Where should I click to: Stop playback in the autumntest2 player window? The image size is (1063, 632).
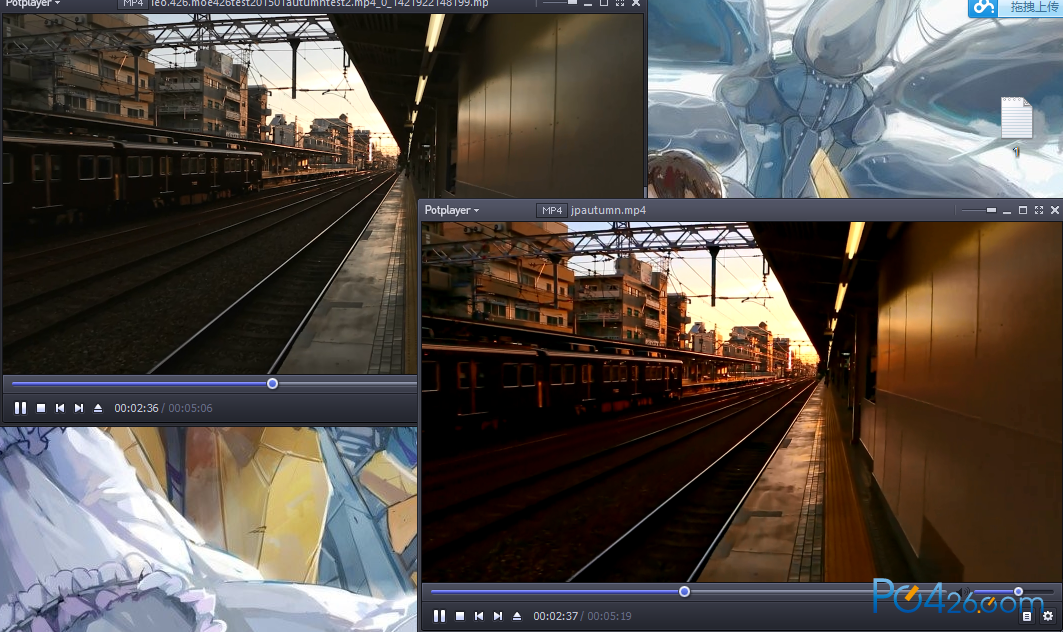pyautogui.click(x=41, y=408)
